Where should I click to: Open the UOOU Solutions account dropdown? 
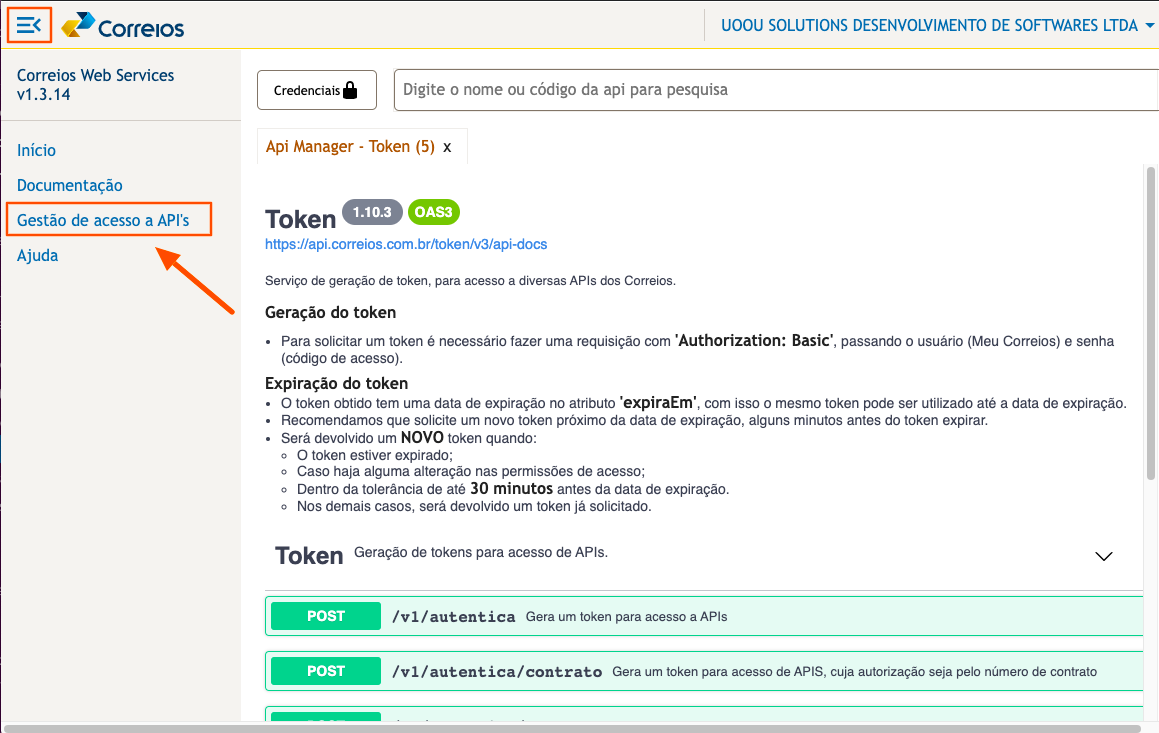coord(937,25)
